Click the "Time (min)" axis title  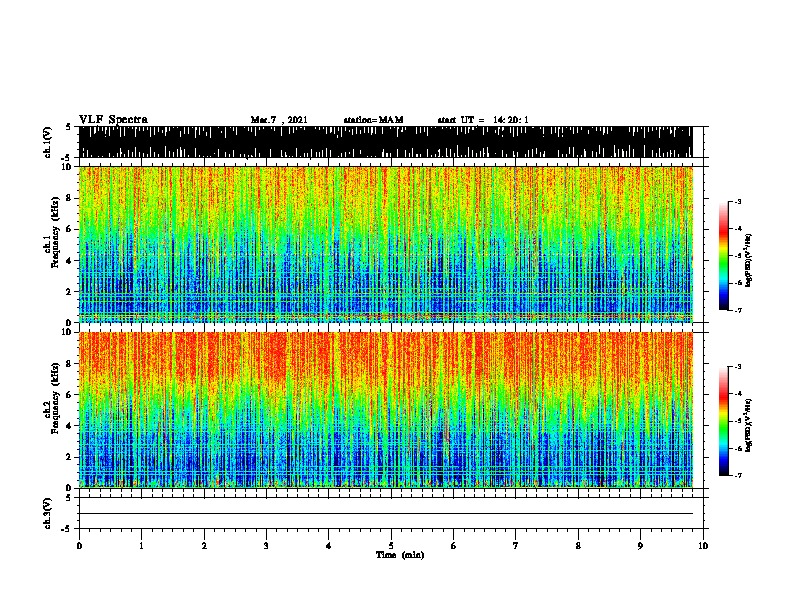[x=400, y=555]
